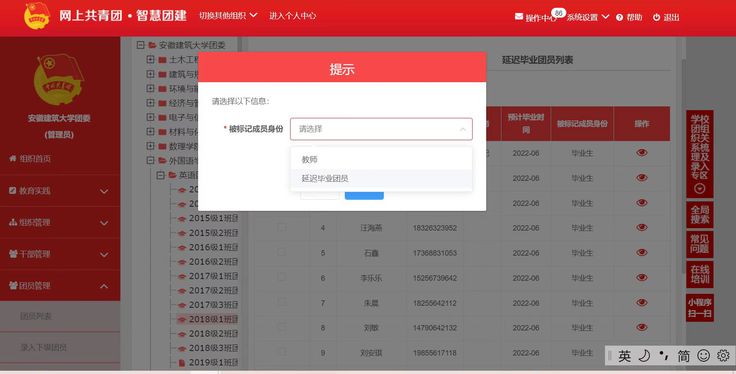Select 2017级3班团 in organization tree

pos(213,305)
